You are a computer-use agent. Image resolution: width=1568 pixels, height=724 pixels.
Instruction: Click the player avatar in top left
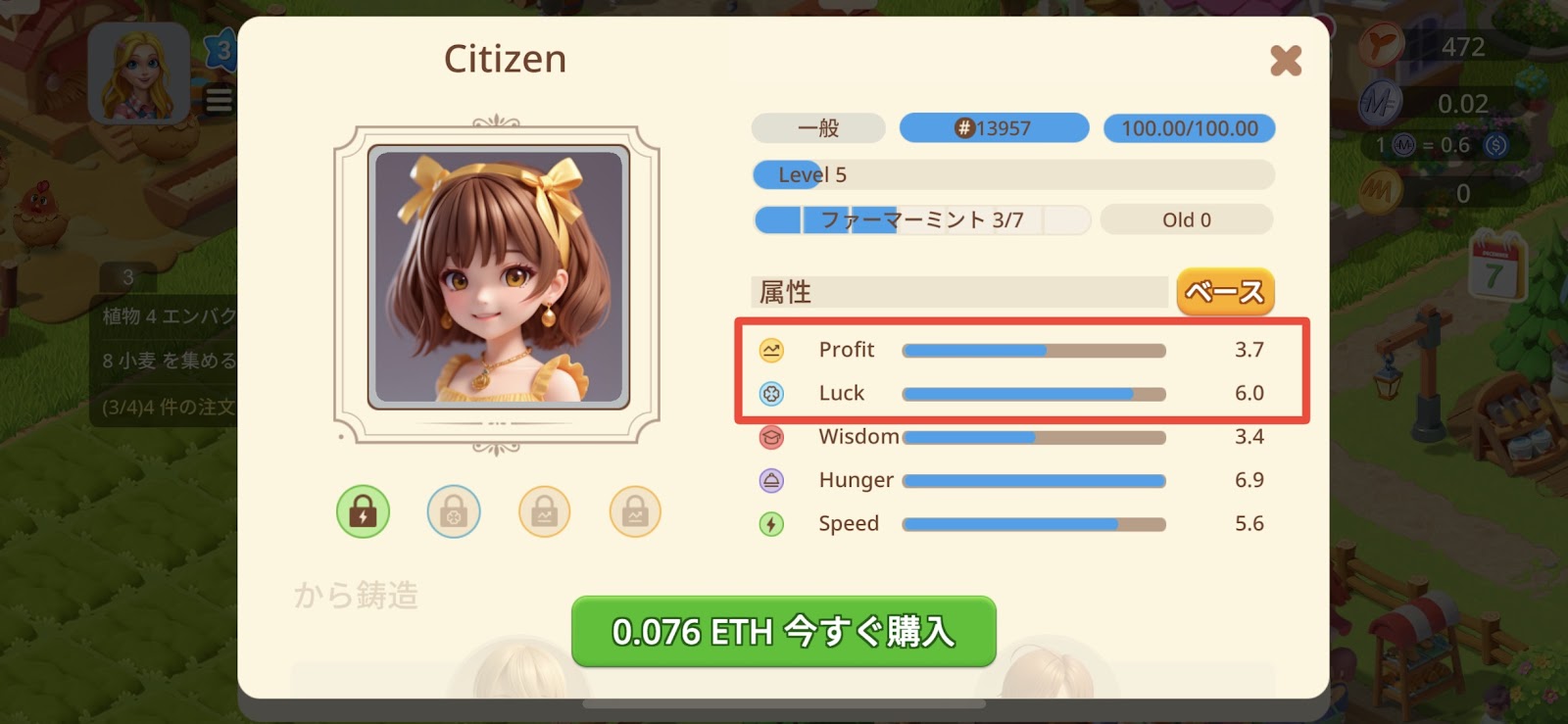139,73
